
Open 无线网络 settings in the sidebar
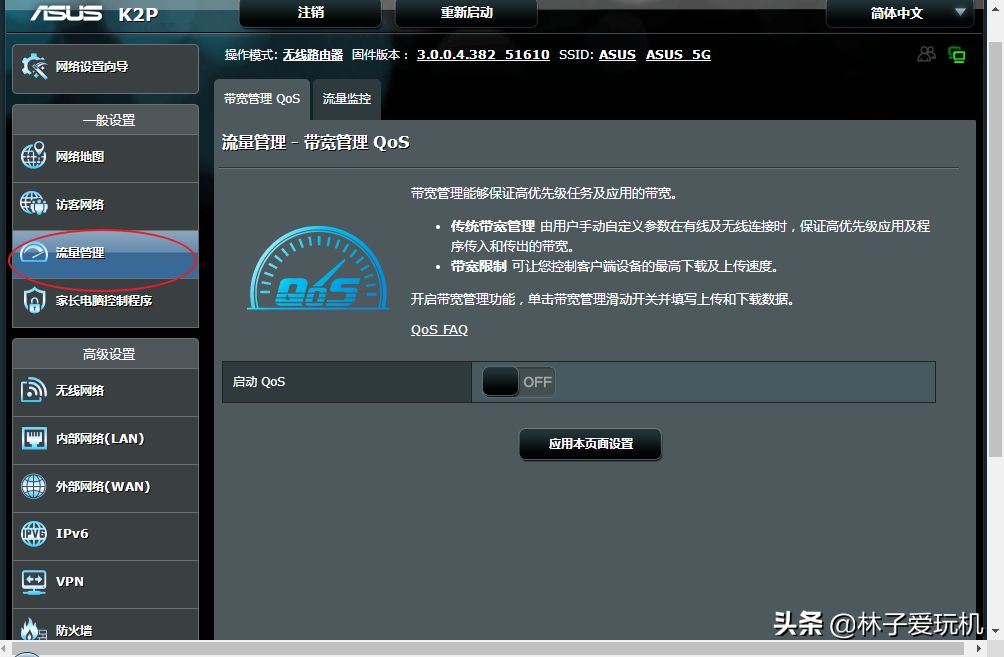pos(105,392)
